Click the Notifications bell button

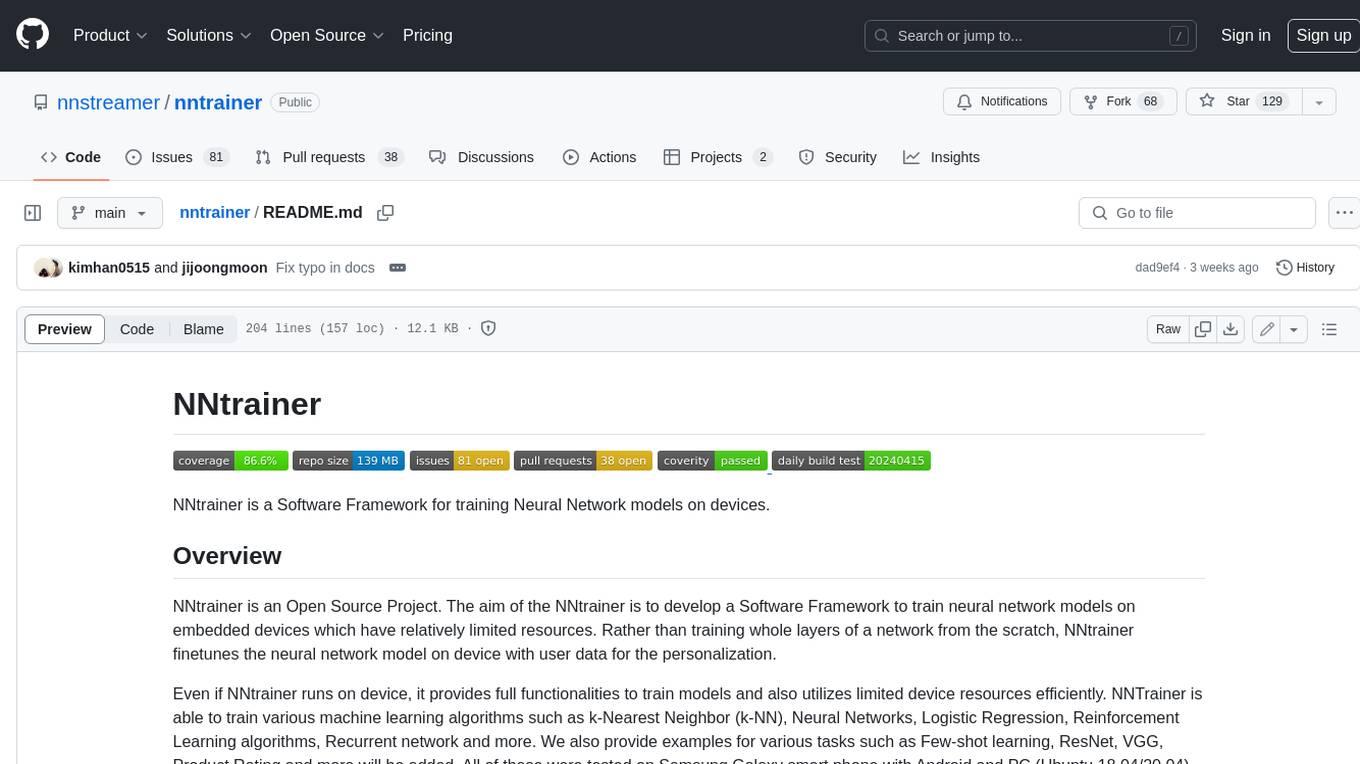coord(1002,102)
